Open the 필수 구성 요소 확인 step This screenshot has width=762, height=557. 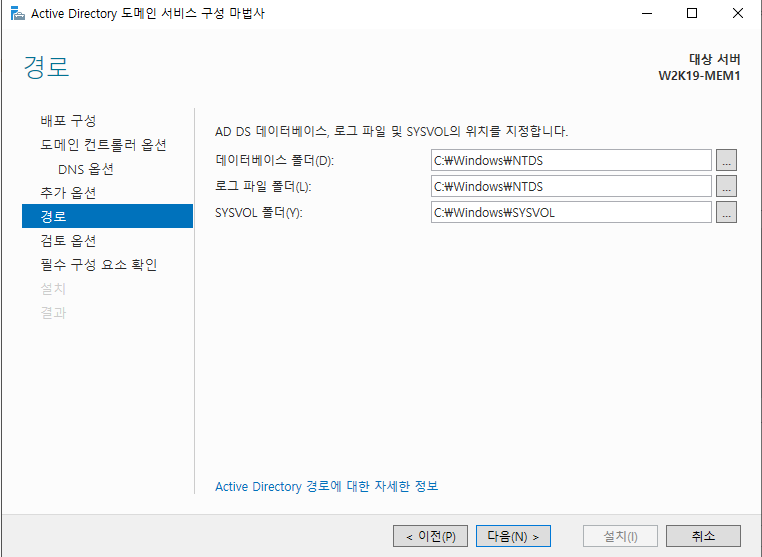[x=99, y=265]
